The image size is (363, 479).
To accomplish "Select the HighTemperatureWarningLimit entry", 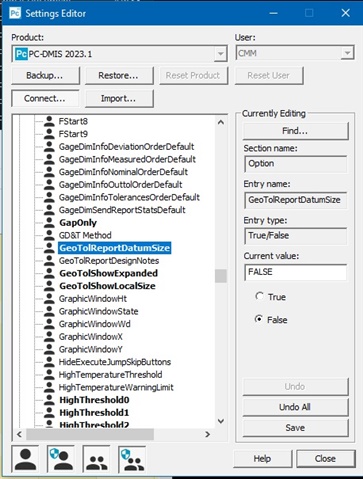I will click(x=116, y=387).
